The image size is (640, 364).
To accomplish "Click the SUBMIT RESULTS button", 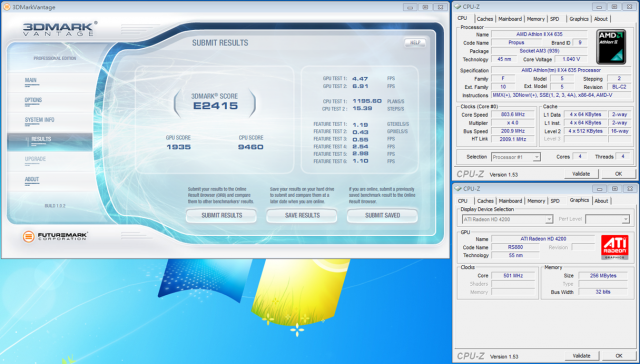I will pyautogui.click(x=222, y=215).
